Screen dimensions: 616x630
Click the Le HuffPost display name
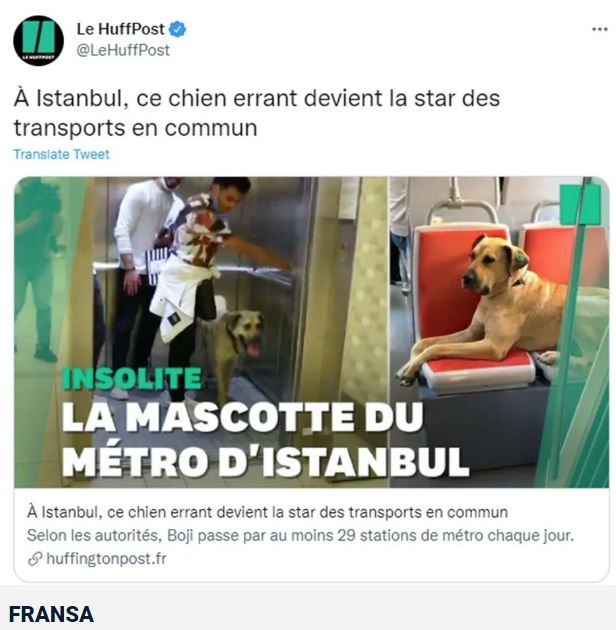point(121,29)
